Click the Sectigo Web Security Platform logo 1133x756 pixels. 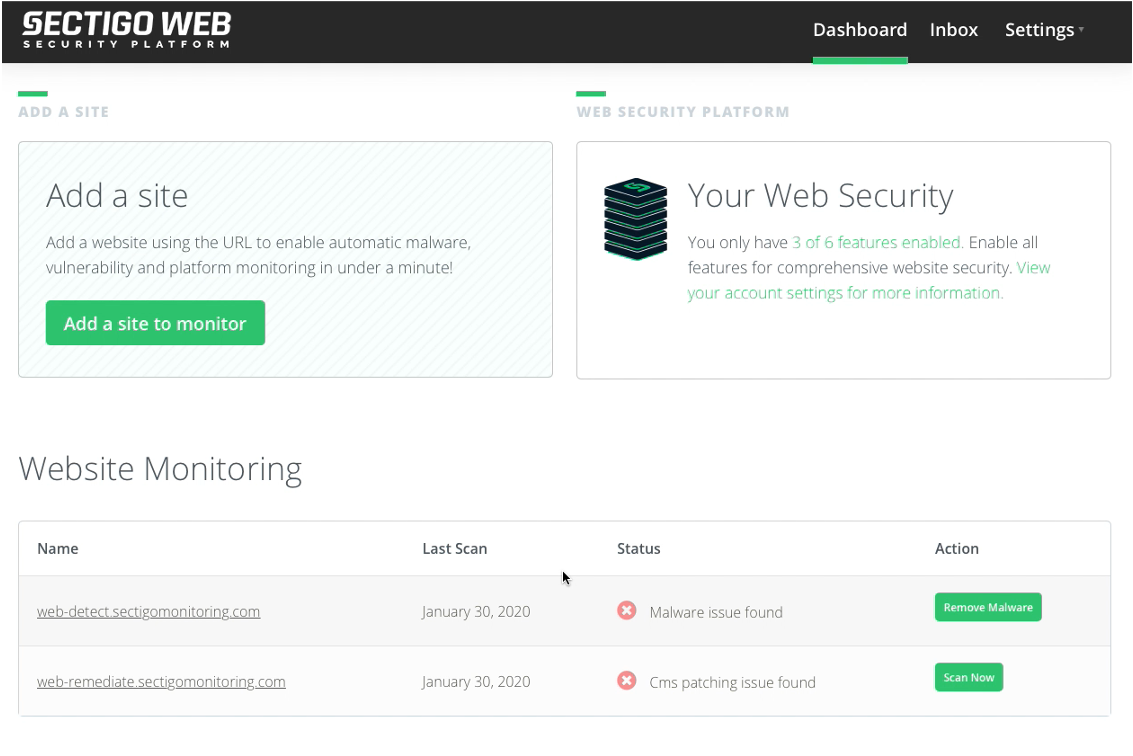pos(127,30)
